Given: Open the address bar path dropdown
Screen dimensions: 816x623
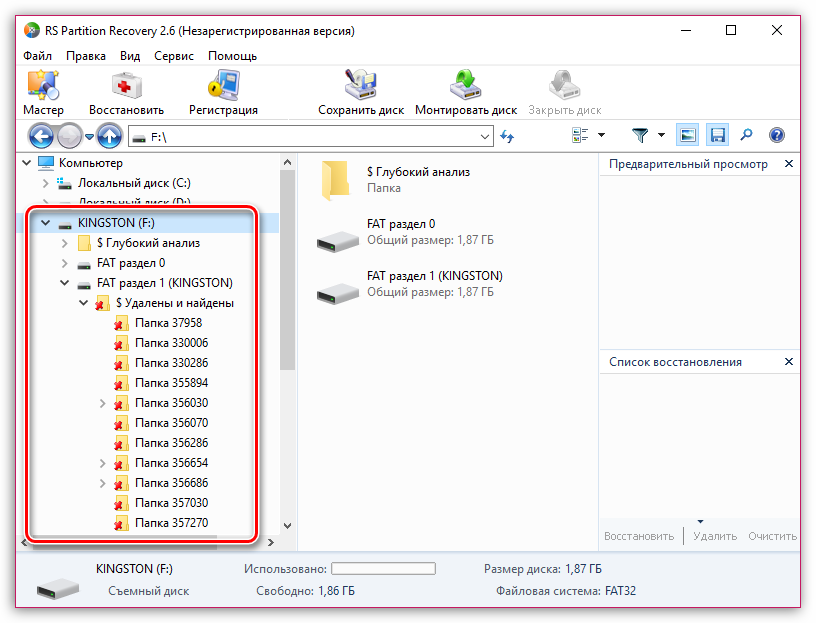Looking at the screenshot, I should tap(484, 137).
